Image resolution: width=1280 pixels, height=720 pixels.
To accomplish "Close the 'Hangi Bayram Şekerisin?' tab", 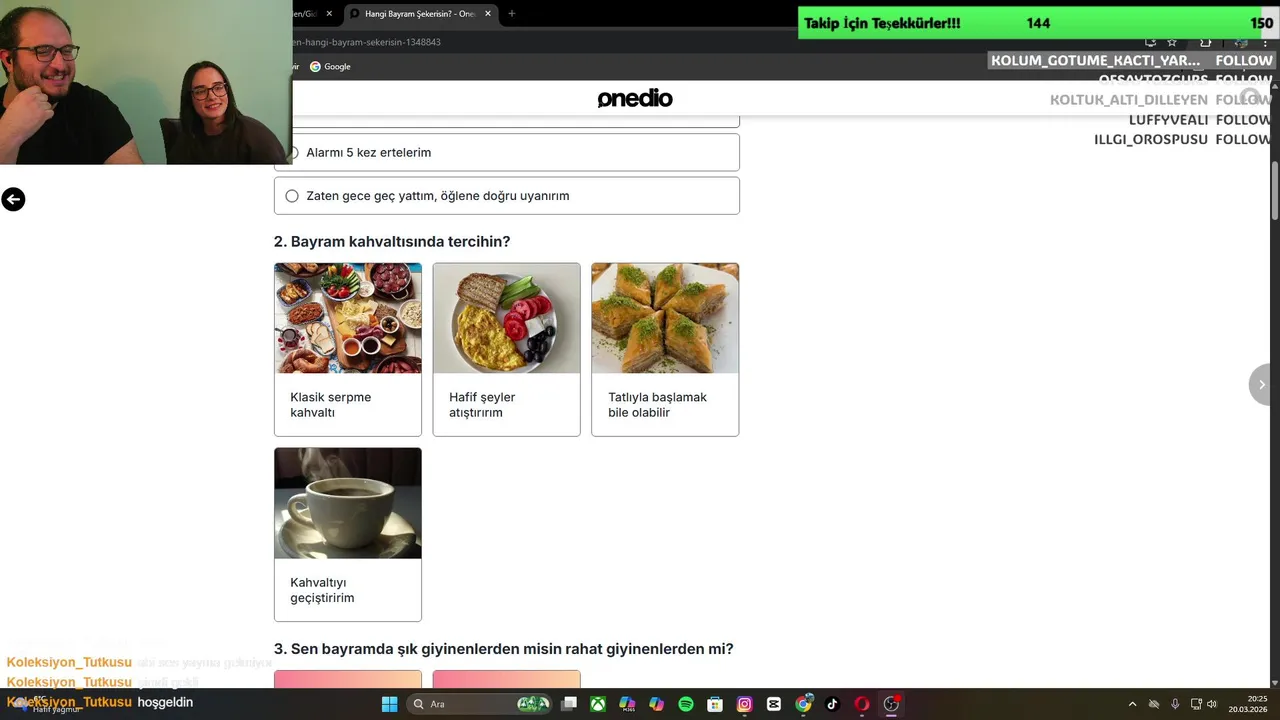I will tap(488, 14).
